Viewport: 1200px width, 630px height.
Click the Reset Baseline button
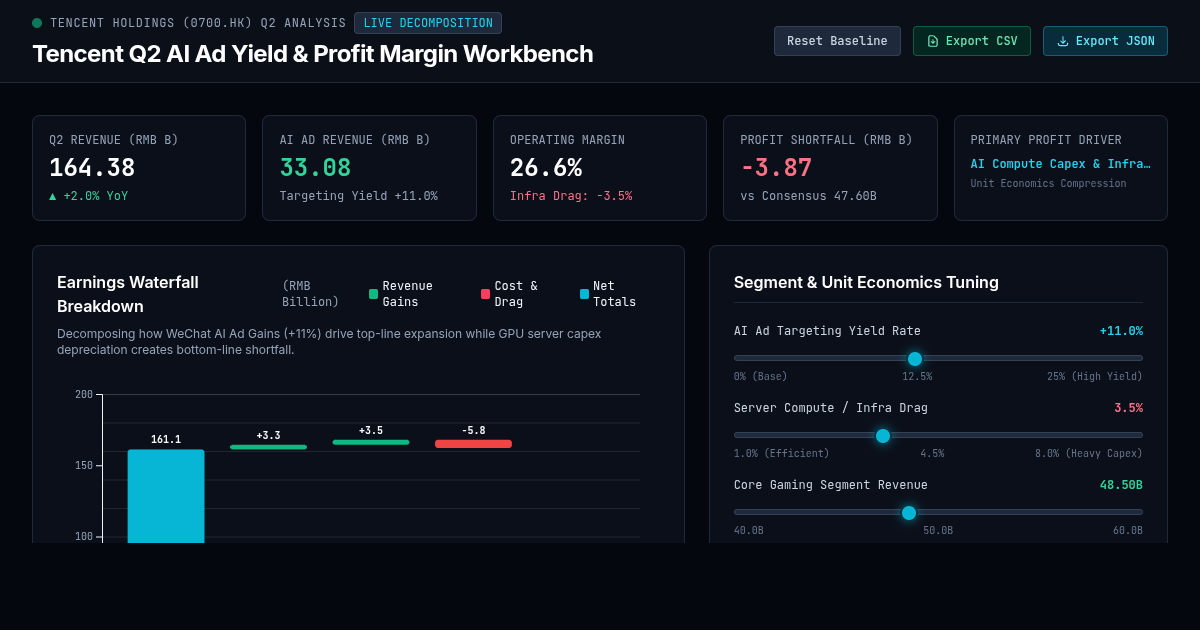(837, 41)
